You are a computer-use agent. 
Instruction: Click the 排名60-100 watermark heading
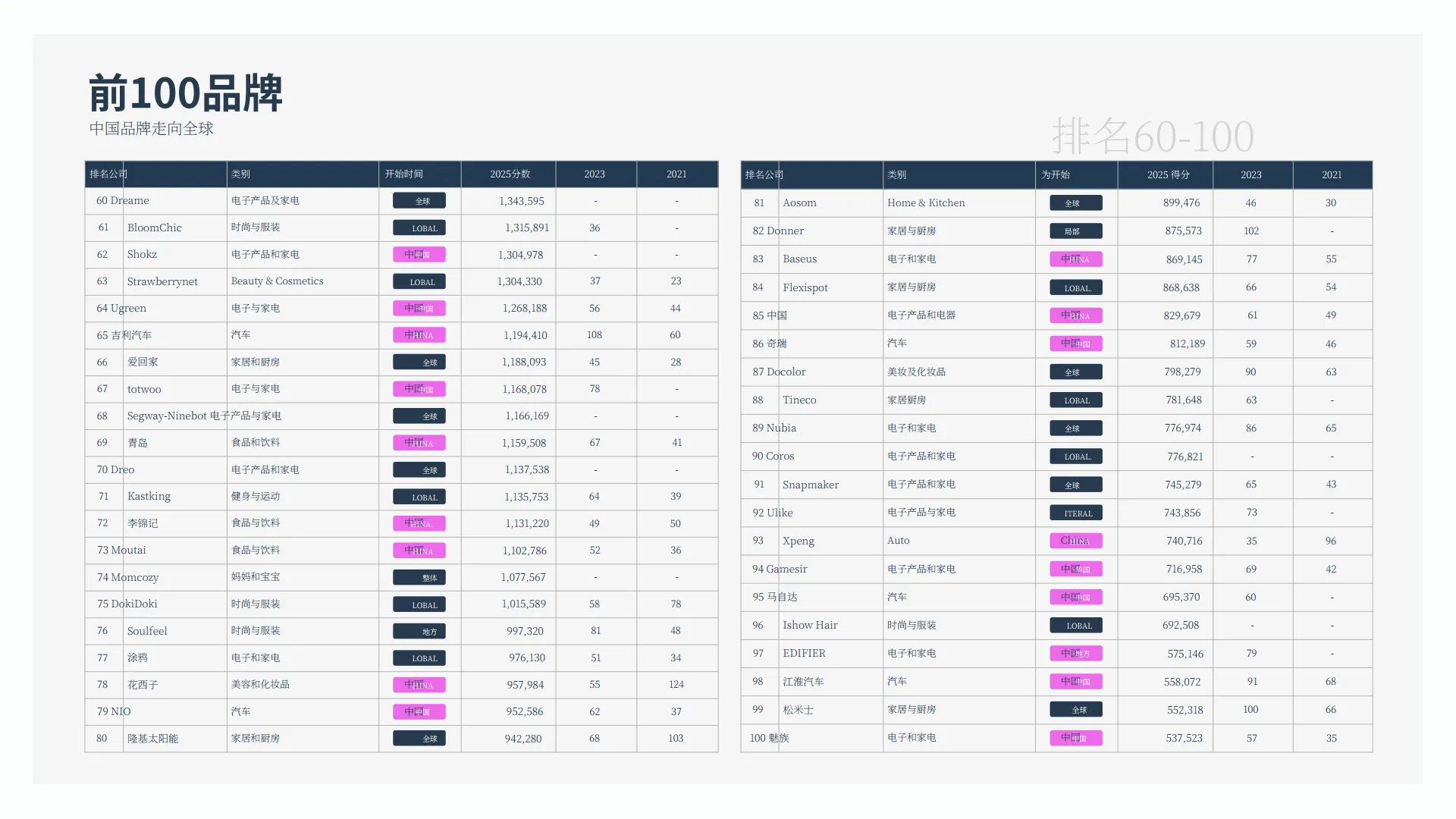[1152, 136]
